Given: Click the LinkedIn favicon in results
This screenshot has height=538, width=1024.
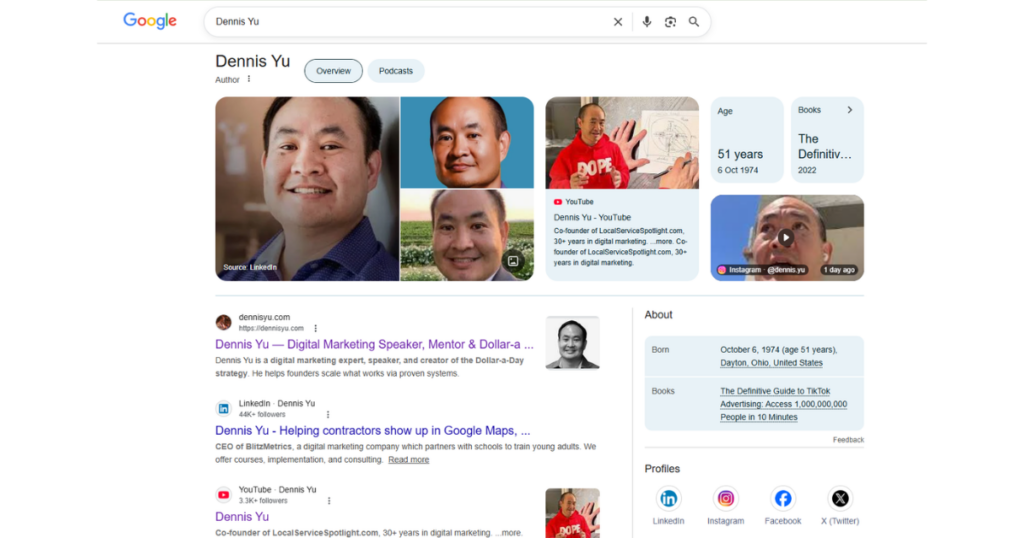Looking at the screenshot, I should (x=223, y=409).
